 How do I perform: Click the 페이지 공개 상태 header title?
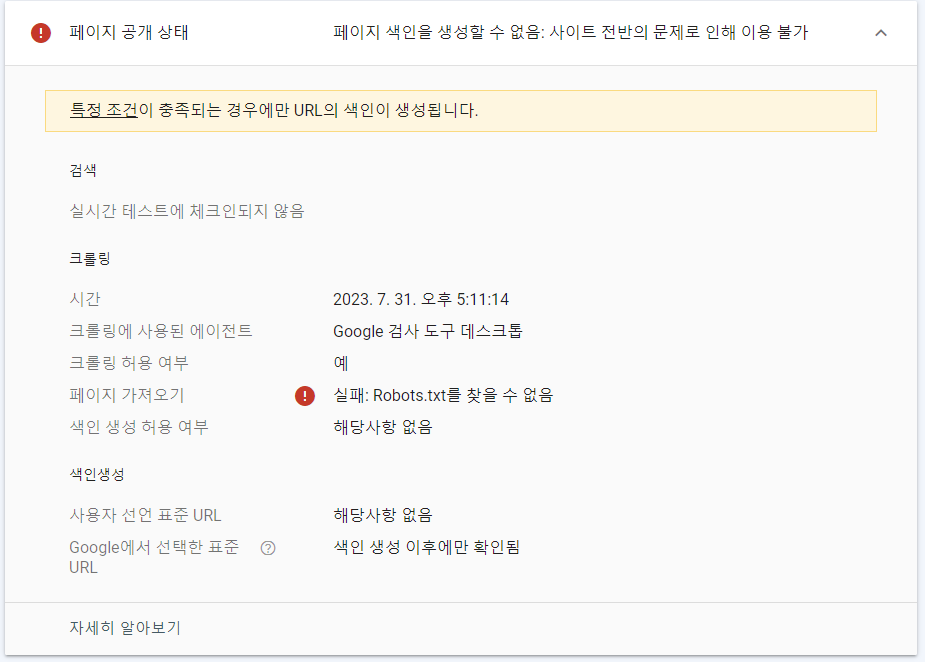pyautogui.click(x=129, y=33)
